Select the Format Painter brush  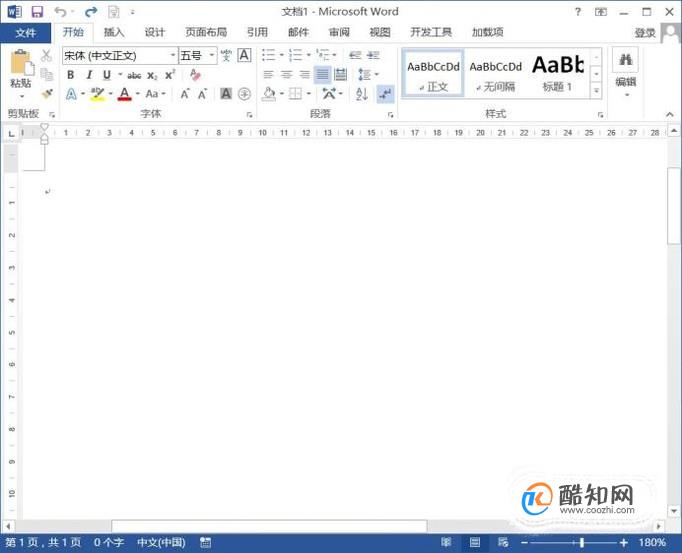[47, 94]
